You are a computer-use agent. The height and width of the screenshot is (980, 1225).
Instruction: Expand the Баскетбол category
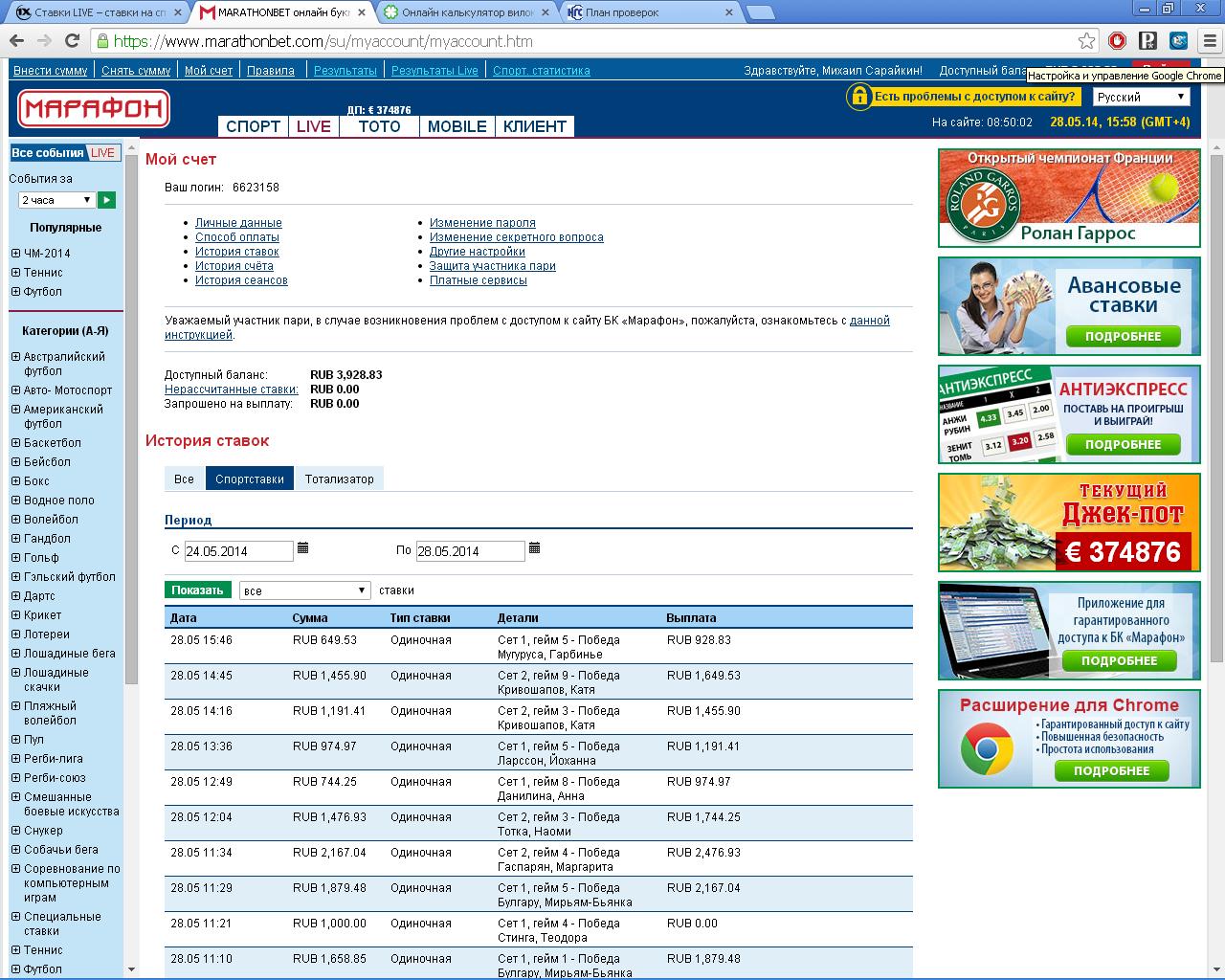pos(15,443)
